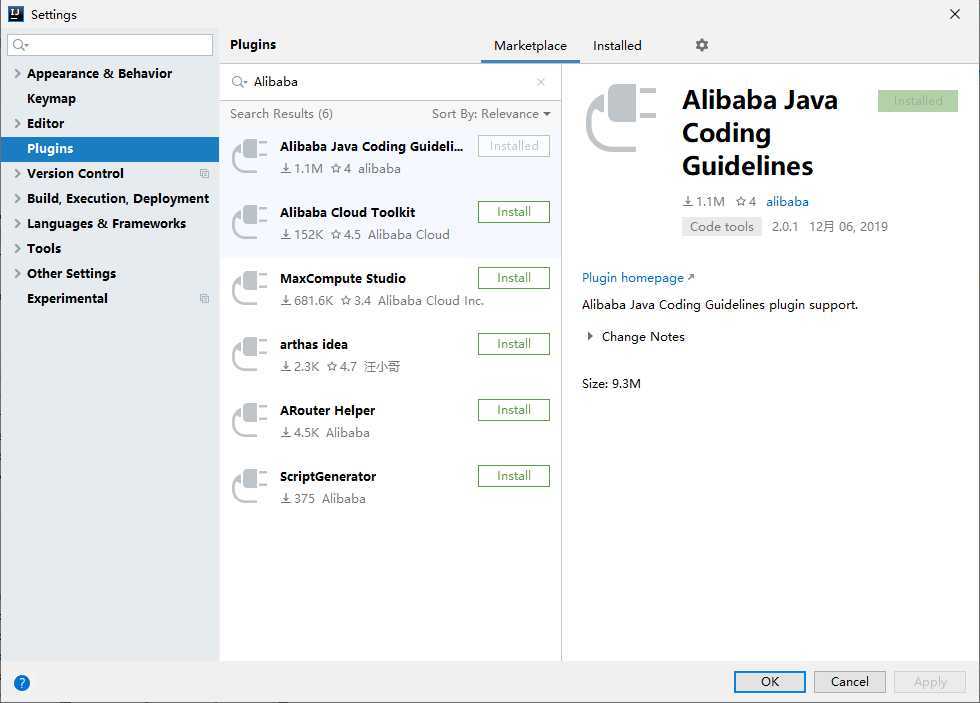Click the large plugin logo in details pane
Image resolution: width=980 pixels, height=703 pixels.
pos(621,117)
